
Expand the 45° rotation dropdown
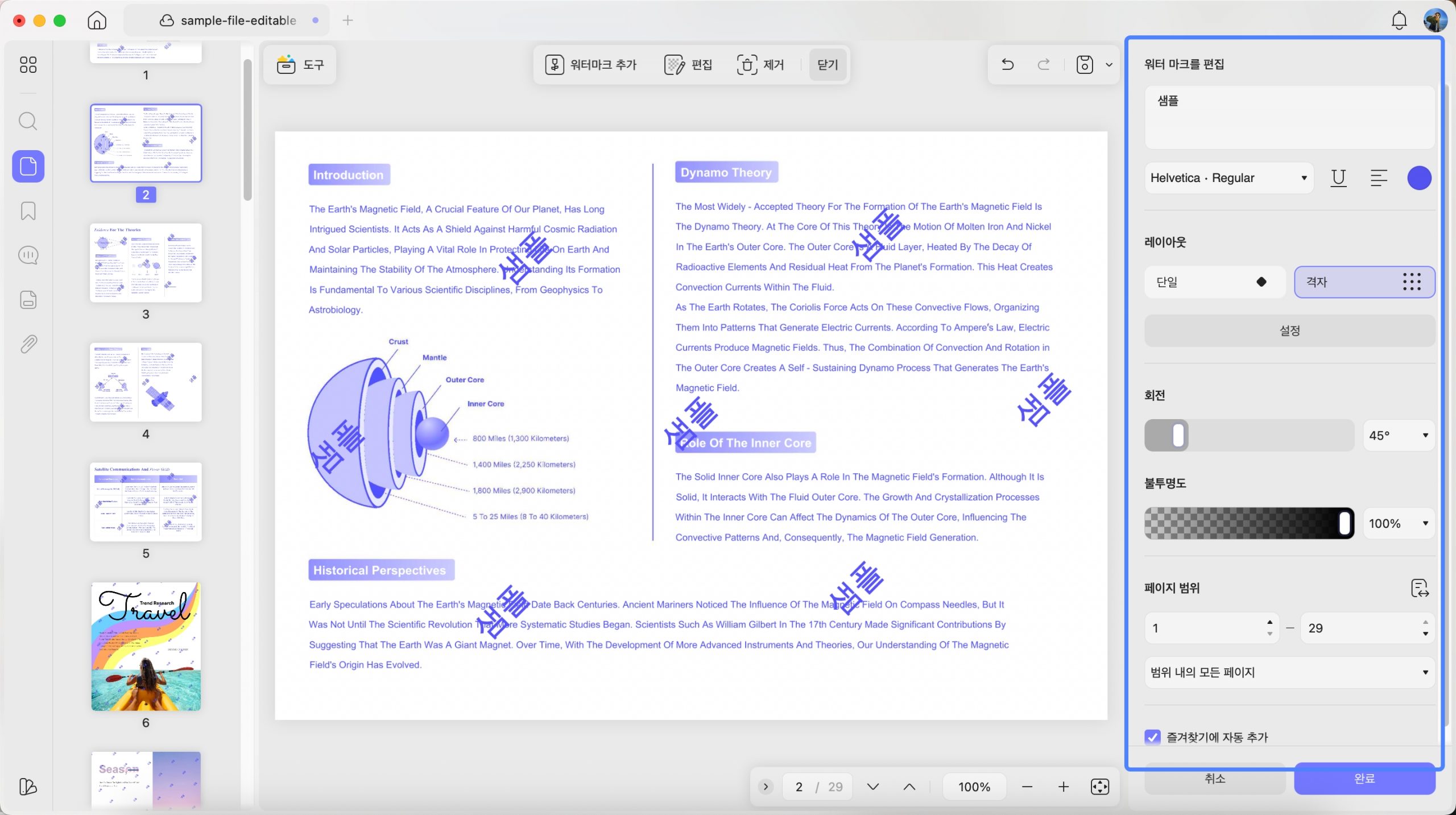tap(1399, 436)
